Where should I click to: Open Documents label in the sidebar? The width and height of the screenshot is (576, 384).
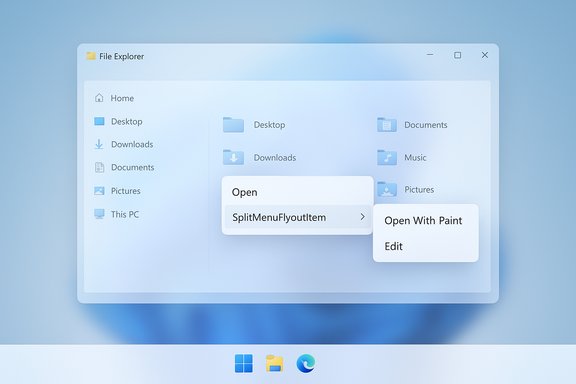(133, 167)
